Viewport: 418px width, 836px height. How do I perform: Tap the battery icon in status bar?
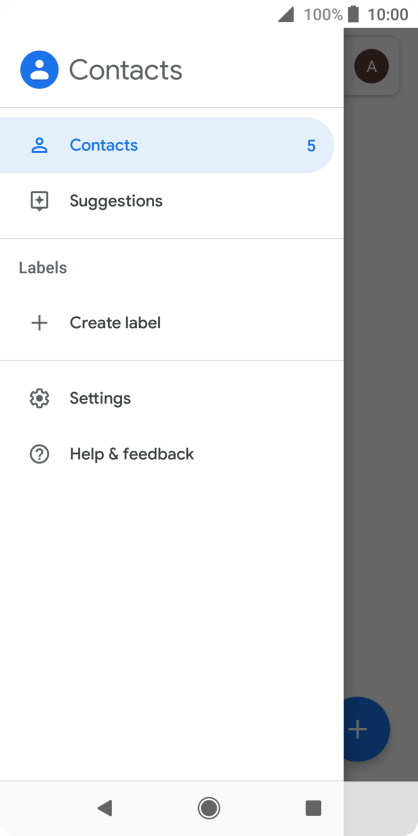coord(353,14)
